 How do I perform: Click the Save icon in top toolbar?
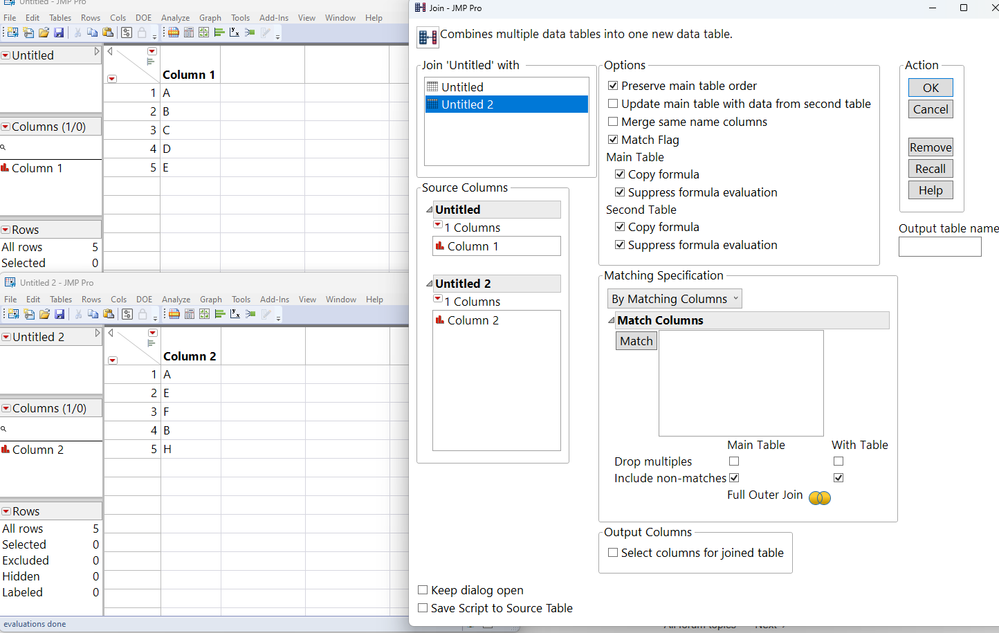pyautogui.click(x=59, y=32)
